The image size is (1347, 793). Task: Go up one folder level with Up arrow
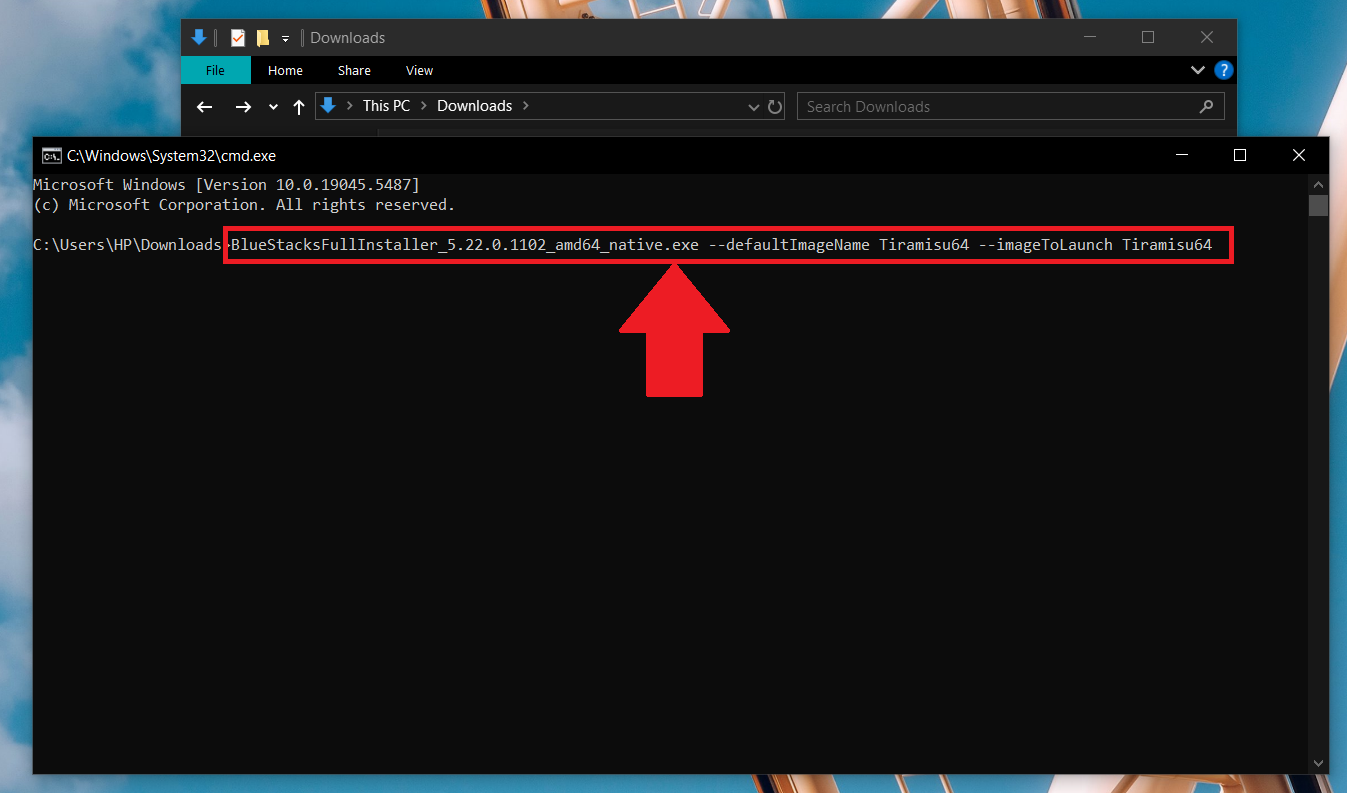coord(299,107)
